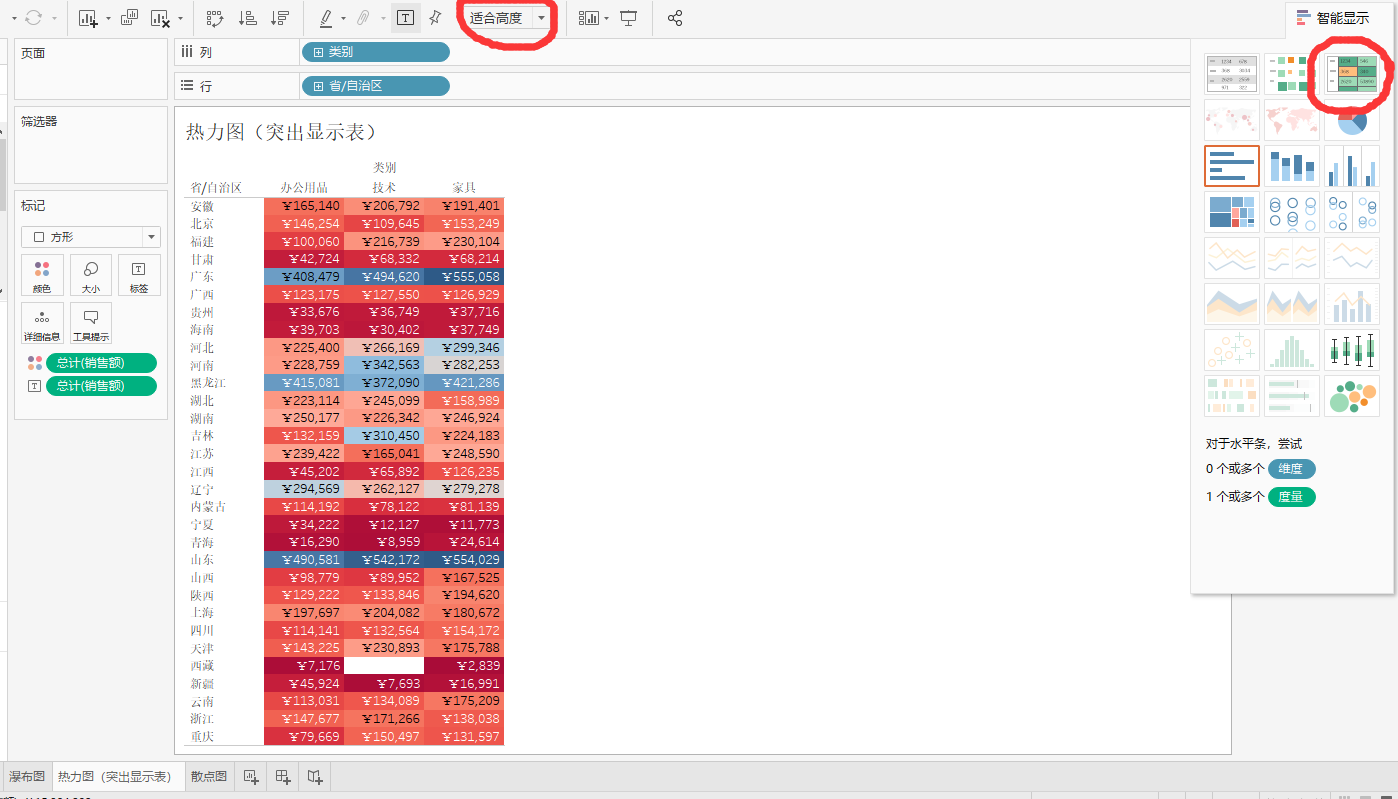Select the highlight table thumbnail in 智能显示

(1351, 75)
